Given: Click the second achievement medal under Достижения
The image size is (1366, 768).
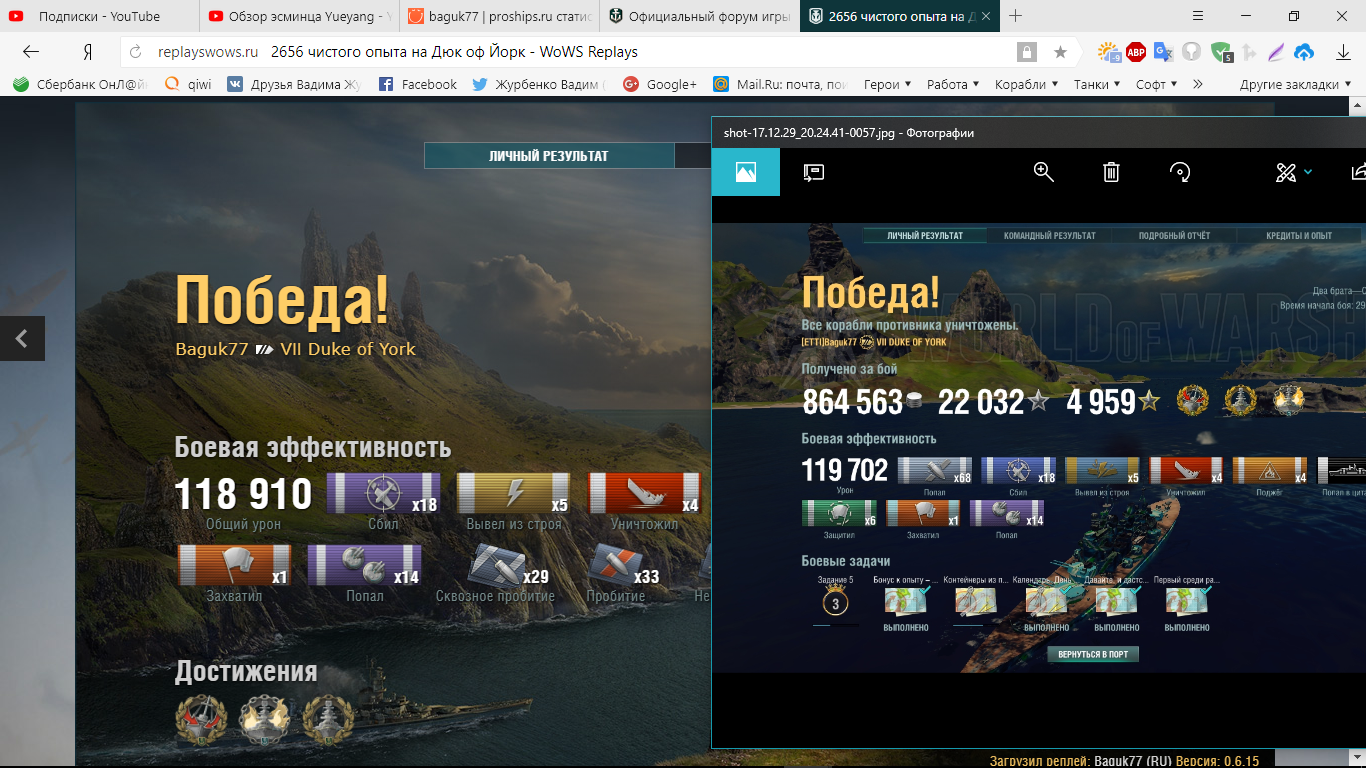Looking at the screenshot, I should [265, 718].
